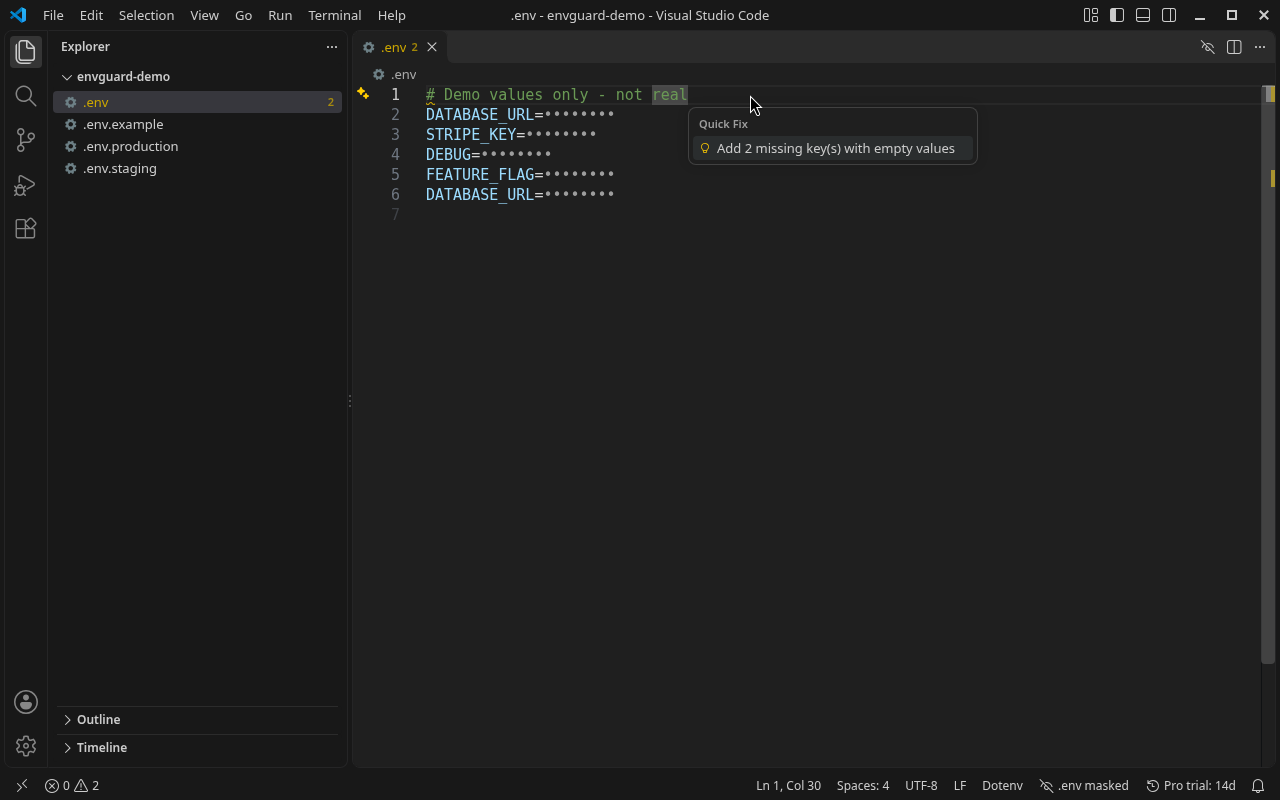Open the Source Control view
The image size is (1280, 800).
point(26,140)
